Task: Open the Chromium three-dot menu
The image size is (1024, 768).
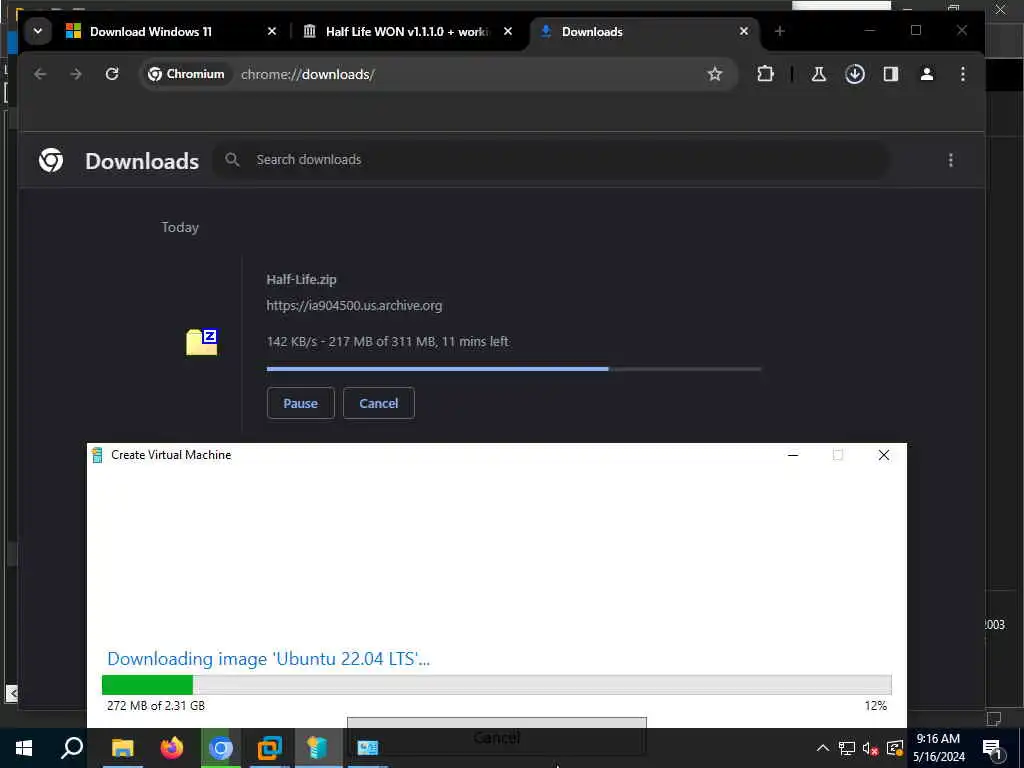Action: (963, 74)
